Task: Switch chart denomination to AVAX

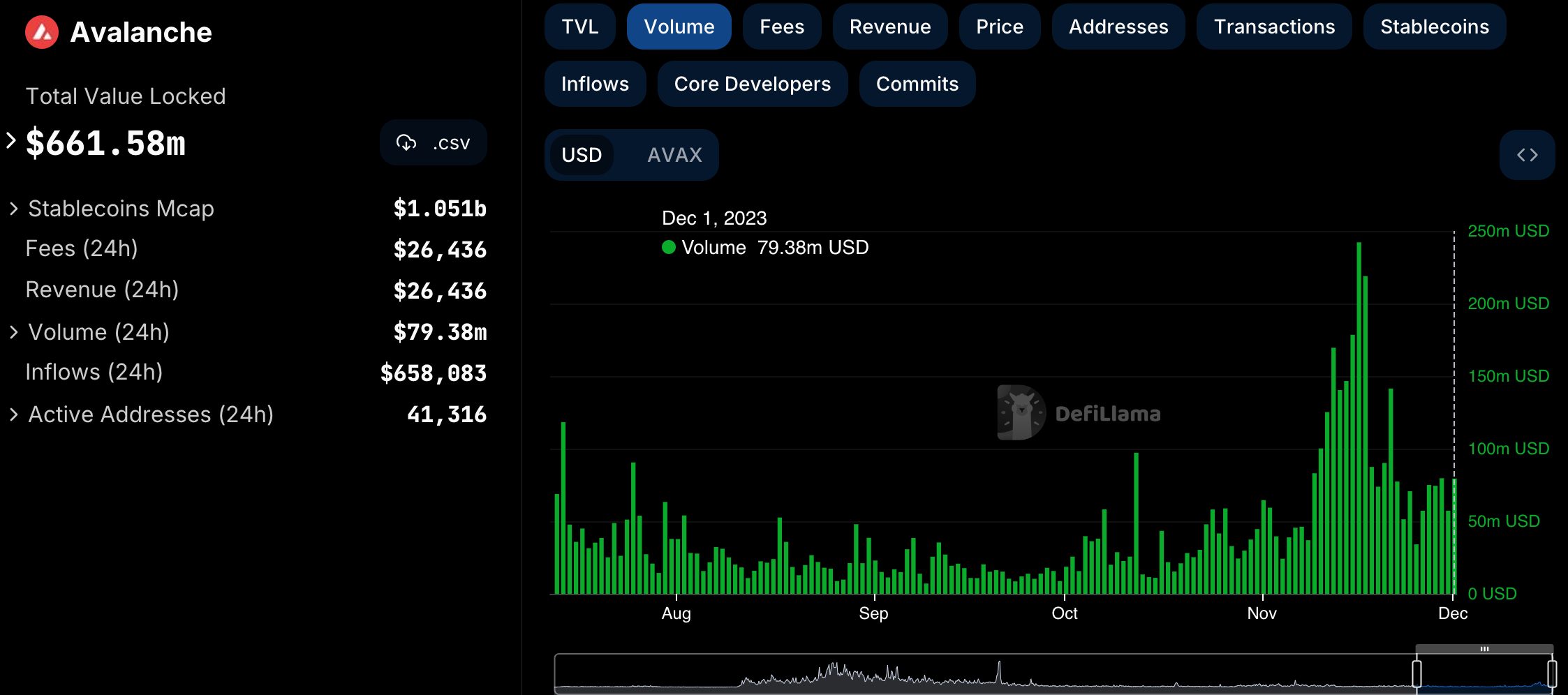Action: (674, 155)
